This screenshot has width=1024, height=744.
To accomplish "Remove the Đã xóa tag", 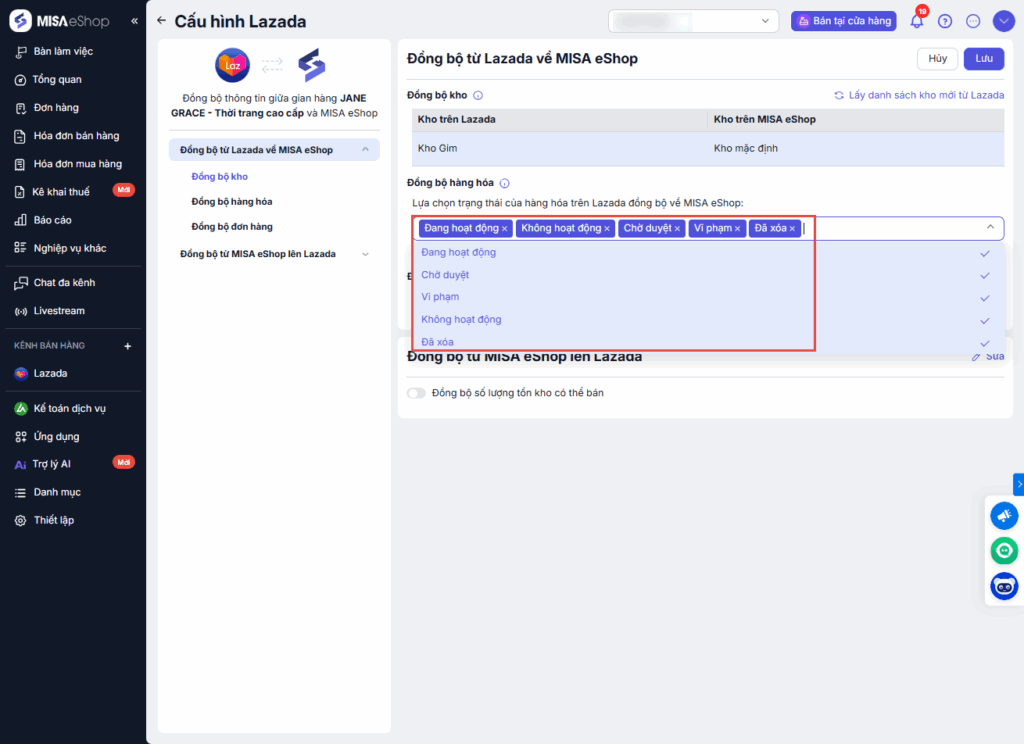I will [792, 229].
